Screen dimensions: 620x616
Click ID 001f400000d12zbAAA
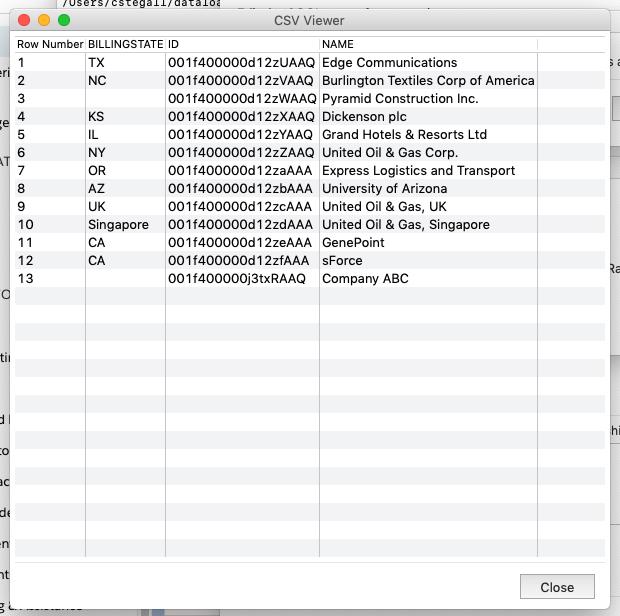242,189
